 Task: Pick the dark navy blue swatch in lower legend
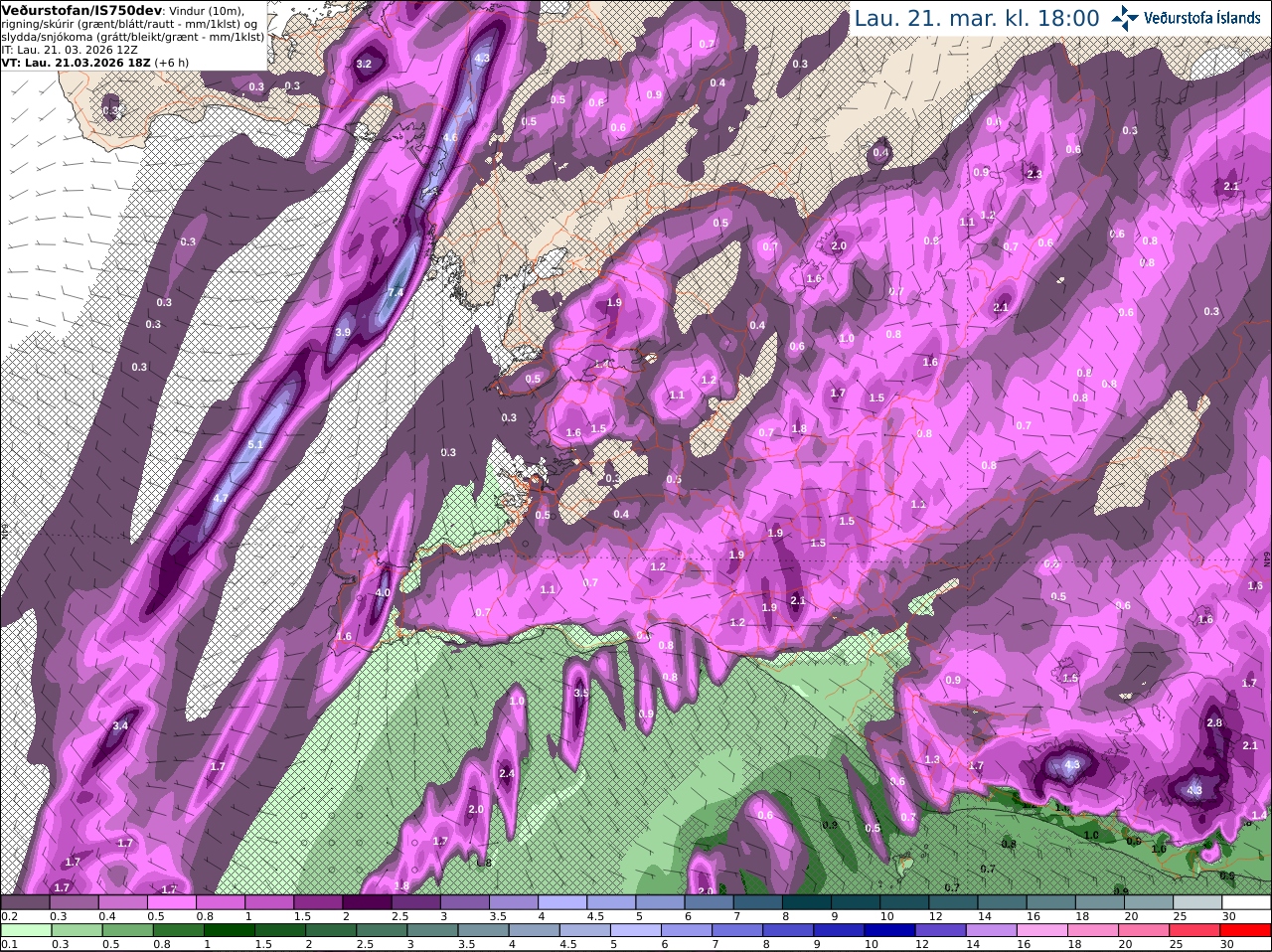click(x=889, y=930)
